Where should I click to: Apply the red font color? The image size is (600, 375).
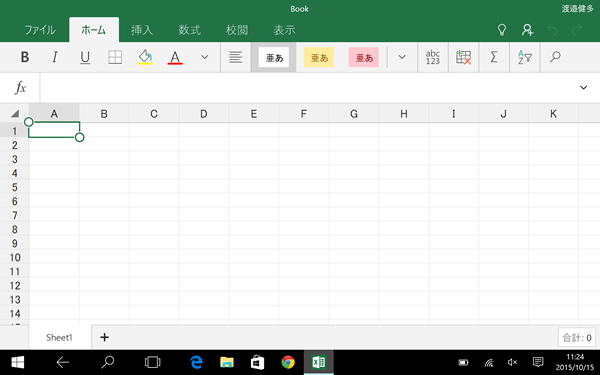[175, 57]
